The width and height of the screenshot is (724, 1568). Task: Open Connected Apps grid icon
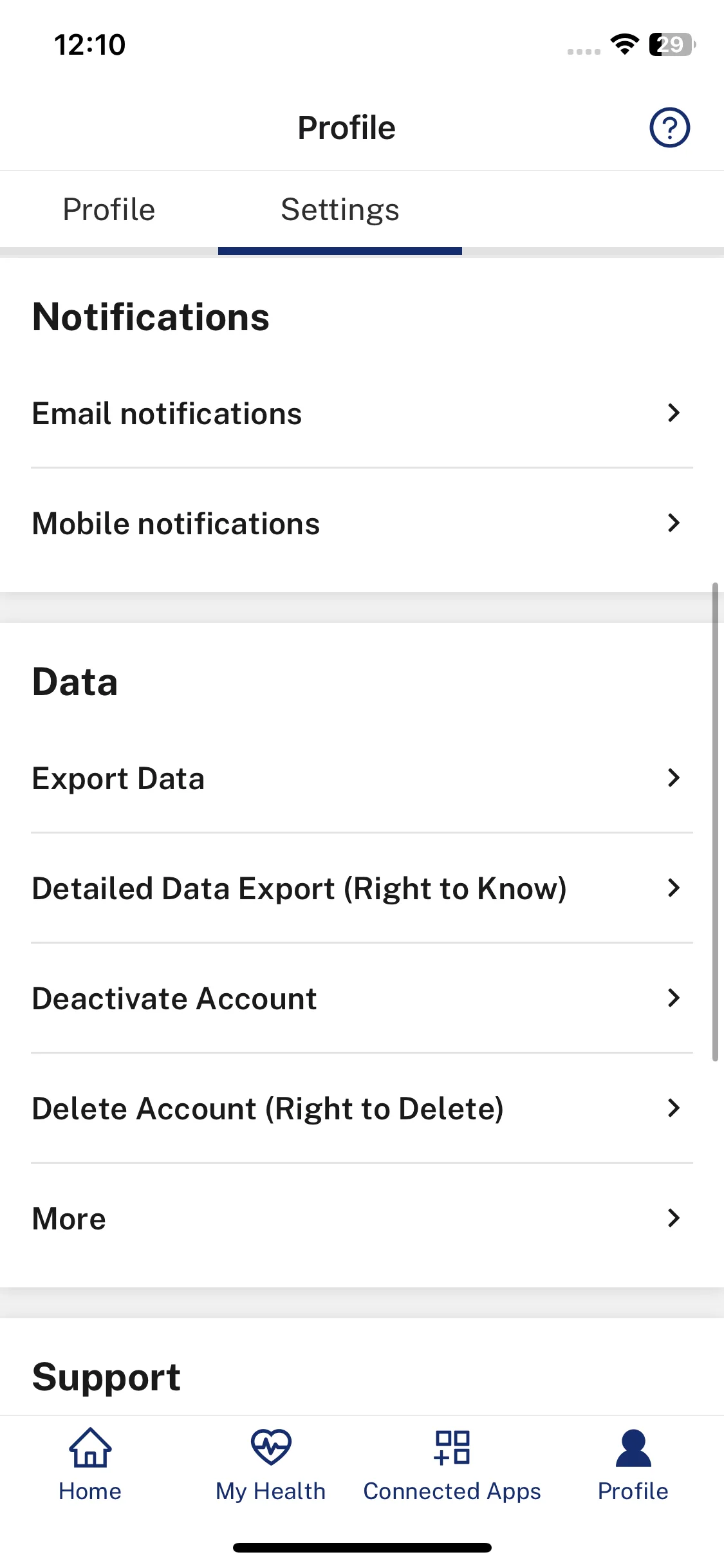click(x=452, y=1448)
